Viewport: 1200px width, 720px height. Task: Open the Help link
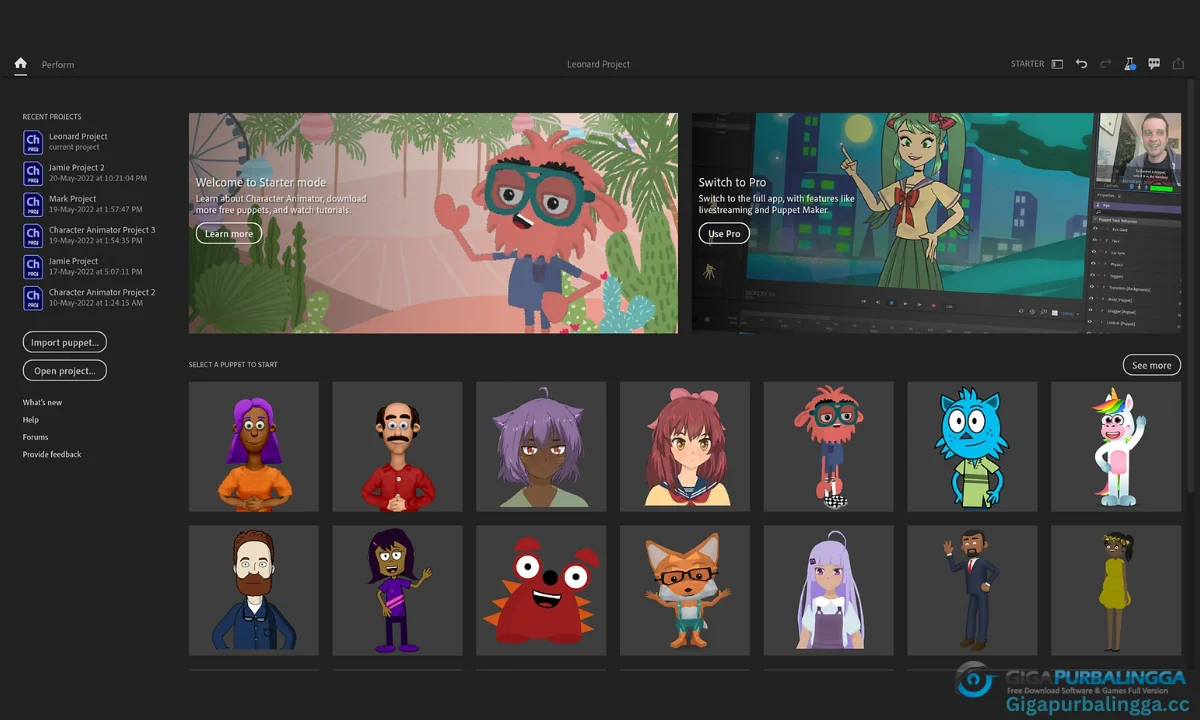31,420
